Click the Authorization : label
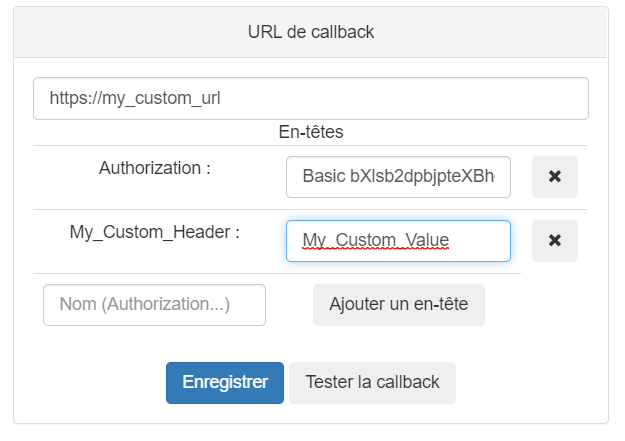625x441 pixels. (x=155, y=168)
